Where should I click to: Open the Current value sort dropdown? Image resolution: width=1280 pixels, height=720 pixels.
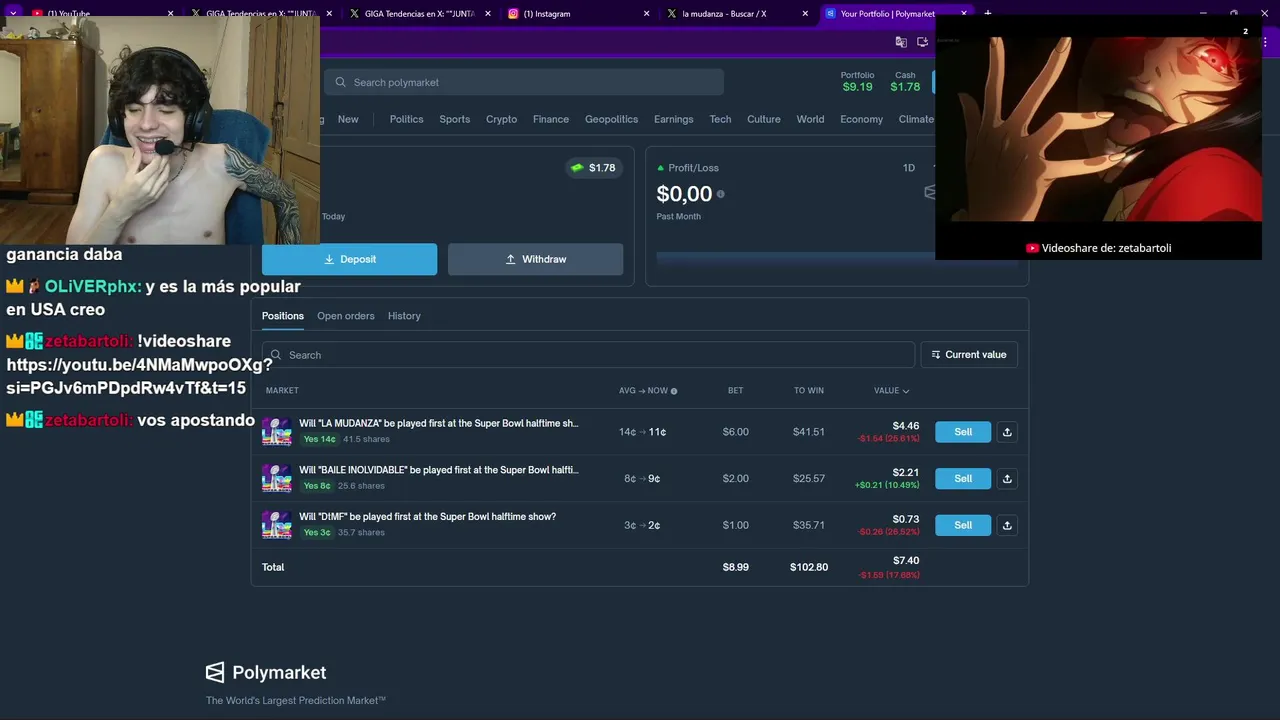969,355
